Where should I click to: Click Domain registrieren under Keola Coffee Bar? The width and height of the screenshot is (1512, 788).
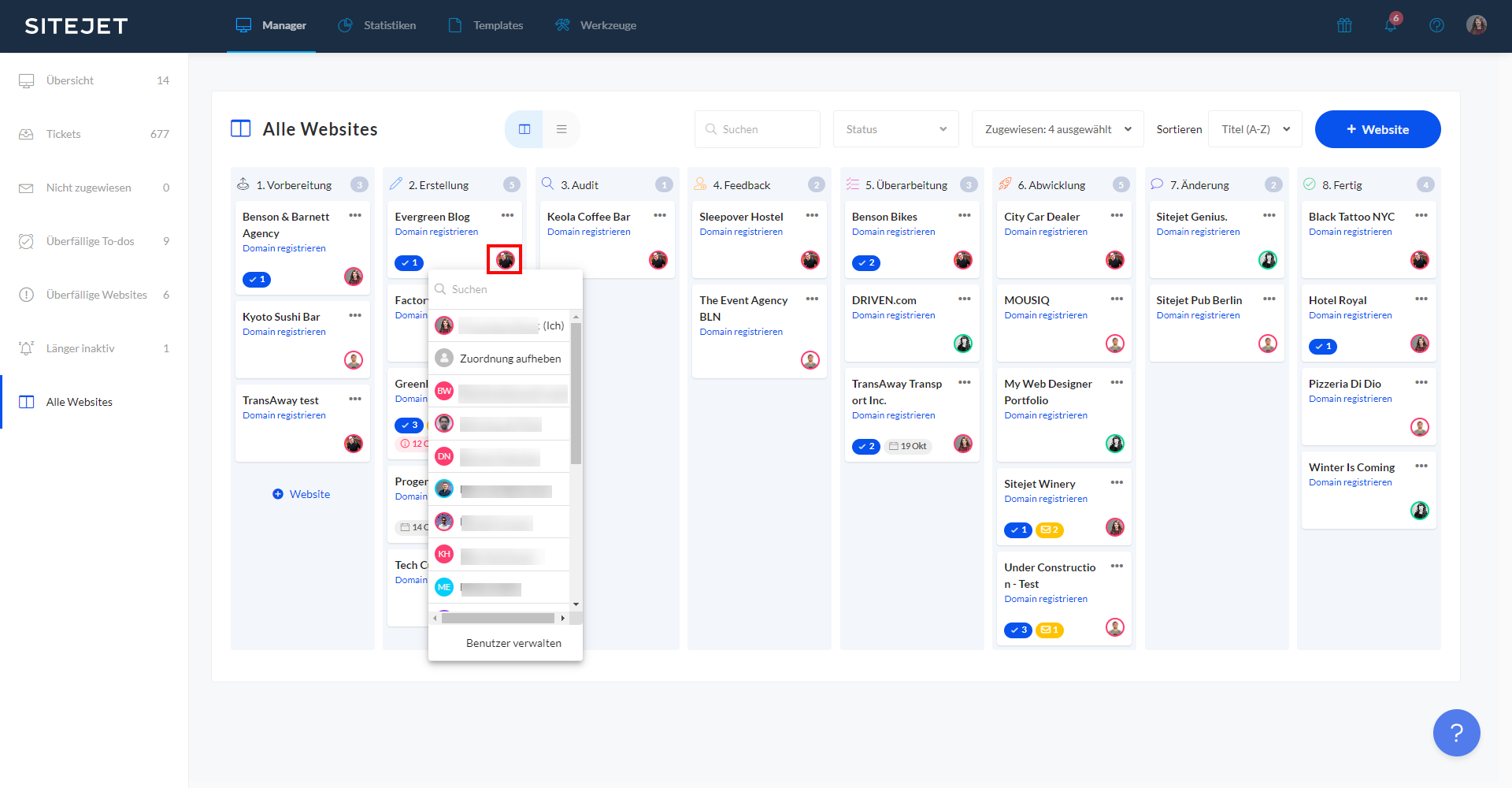coord(589,232)
